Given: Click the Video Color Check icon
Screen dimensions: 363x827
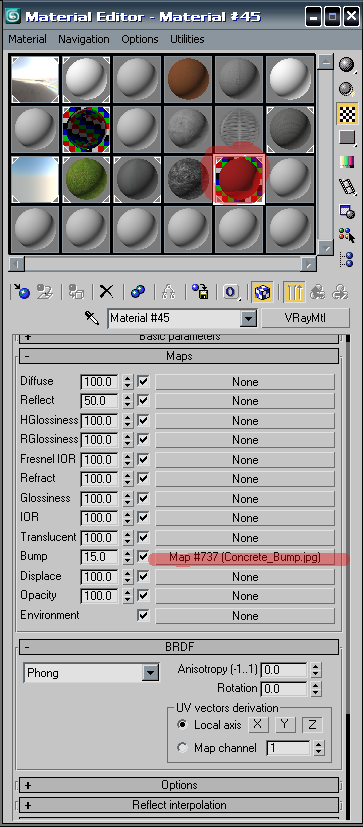Looking at the screenshot, I should tap(347, 162).
